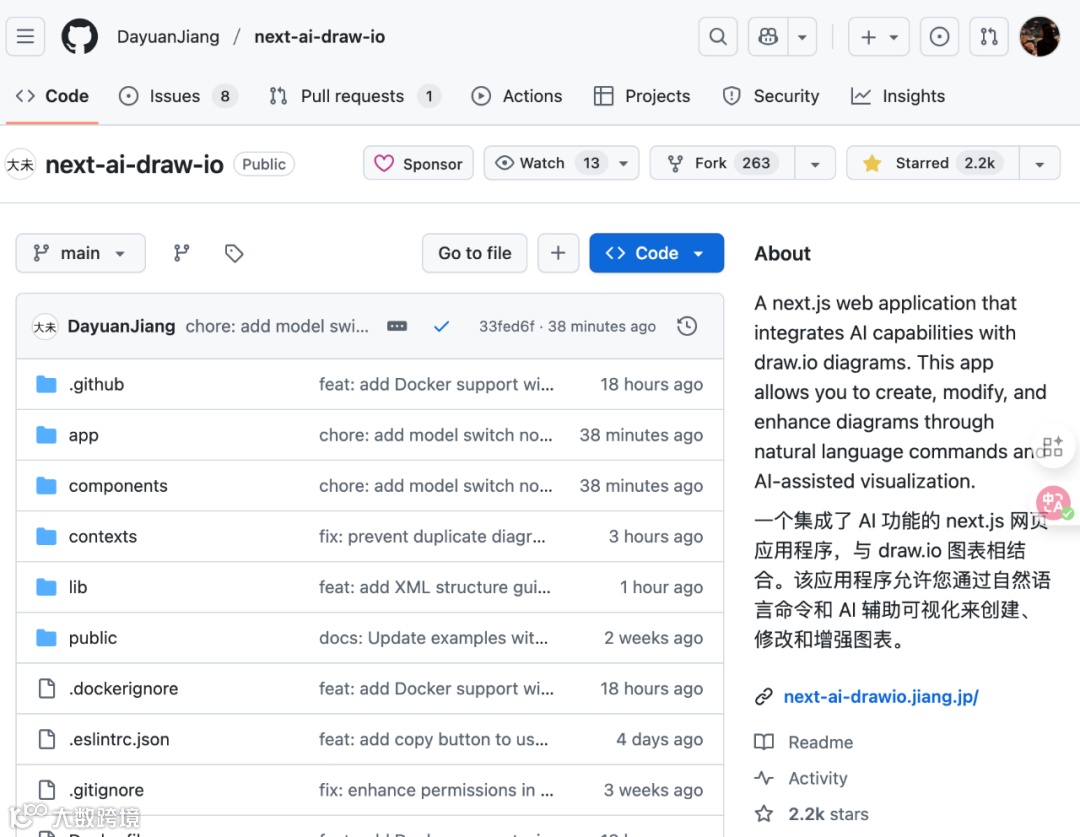1080x837 pixels.
Task: Switch to the Security tab
Action: (x=771, y=96)
